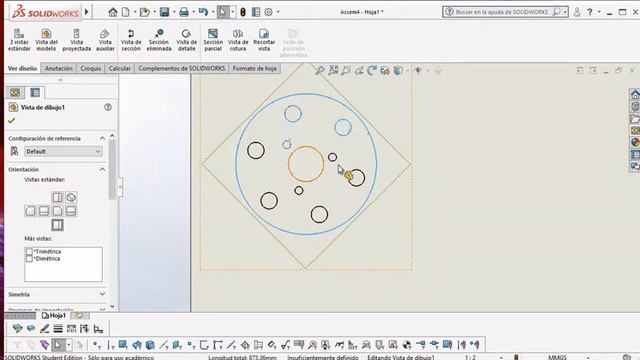Insert 3 vistas estándar
Image resolution: width=640 pixels, height=360 pixels.
point(19,40)
